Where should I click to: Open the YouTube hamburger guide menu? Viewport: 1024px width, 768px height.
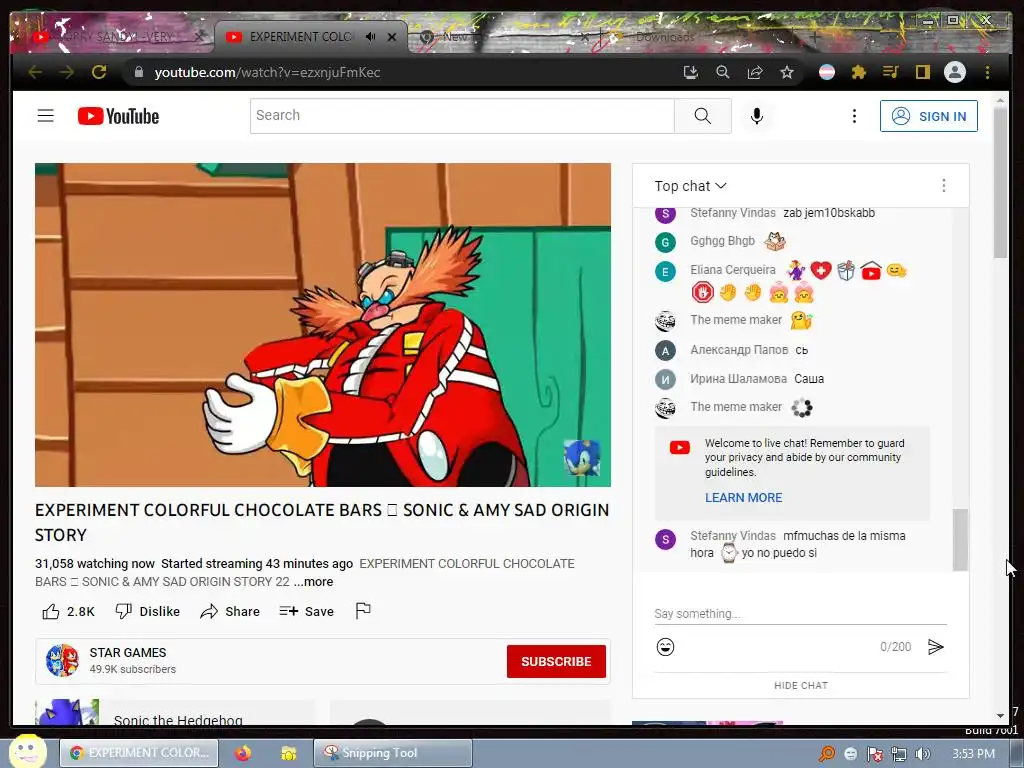[46, 116]
